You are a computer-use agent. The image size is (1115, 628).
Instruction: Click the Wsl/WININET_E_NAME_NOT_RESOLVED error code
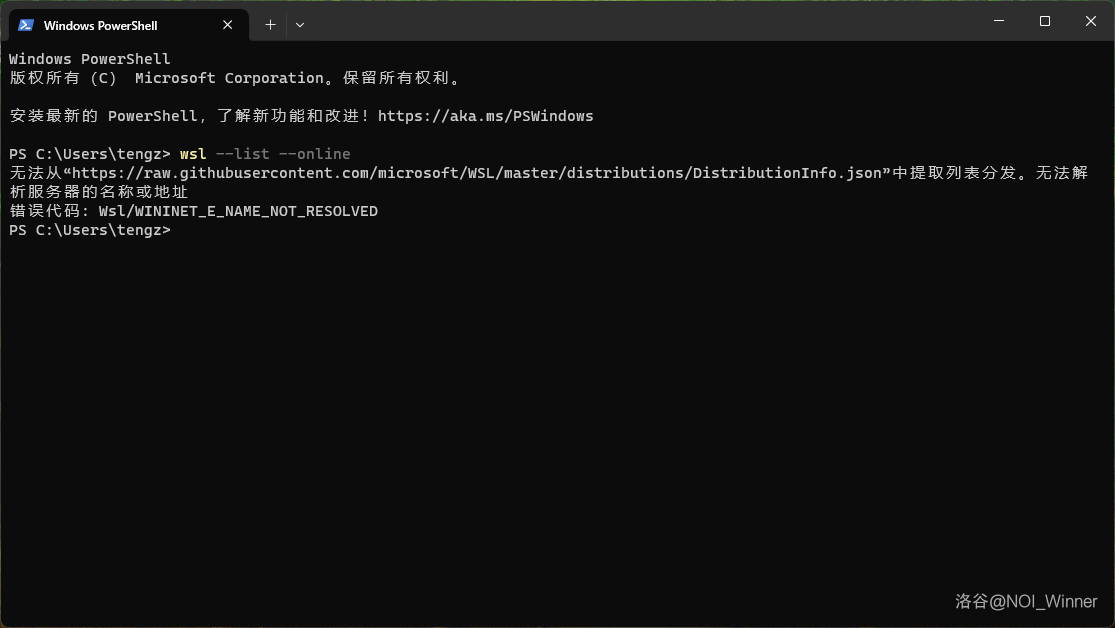click(238, 211)
